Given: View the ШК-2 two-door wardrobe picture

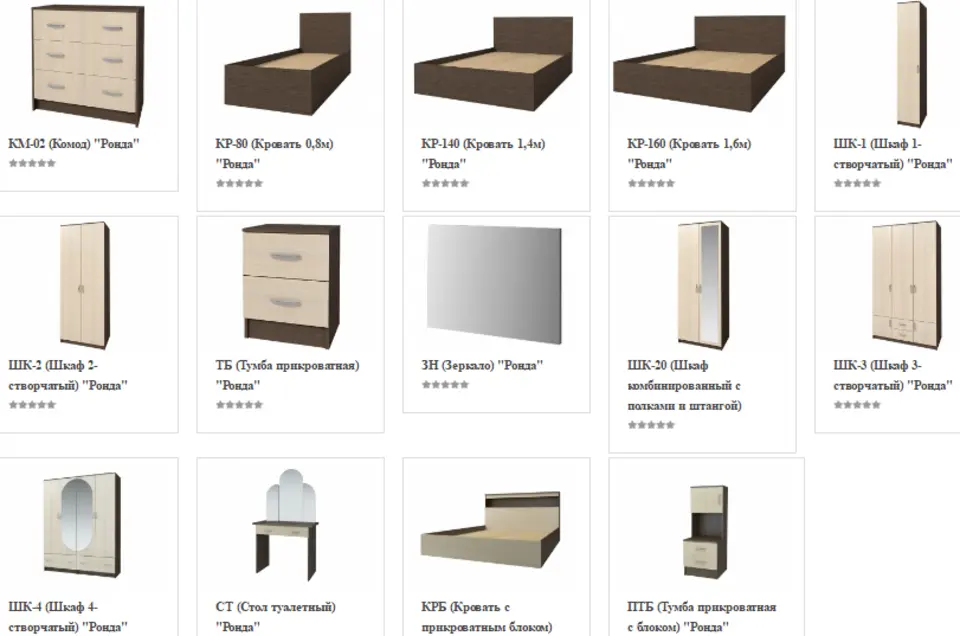Looking at the screenshot, I should pyautogui.click(x=85, y=285).
